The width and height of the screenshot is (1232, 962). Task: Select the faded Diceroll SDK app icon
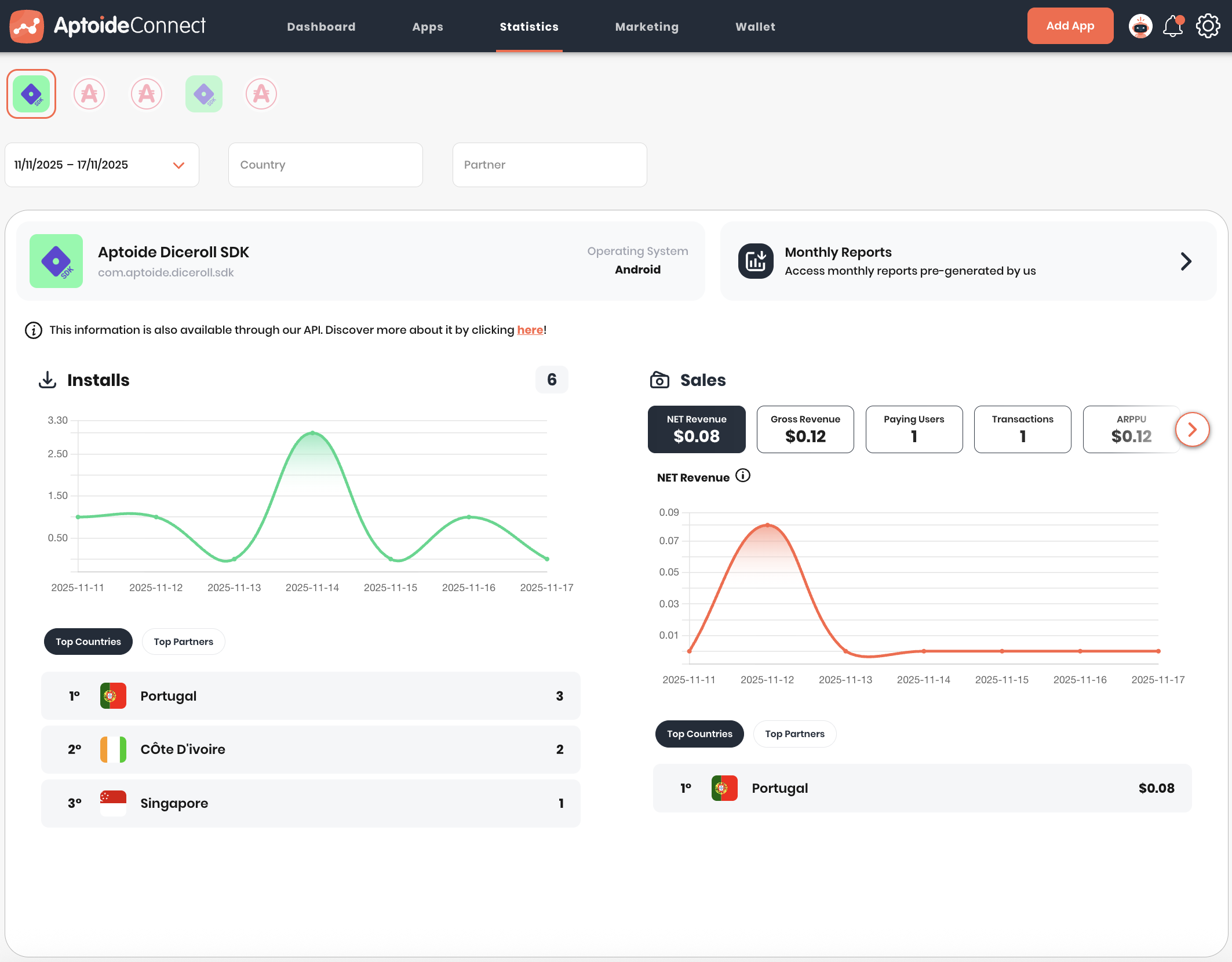[204, 94]
